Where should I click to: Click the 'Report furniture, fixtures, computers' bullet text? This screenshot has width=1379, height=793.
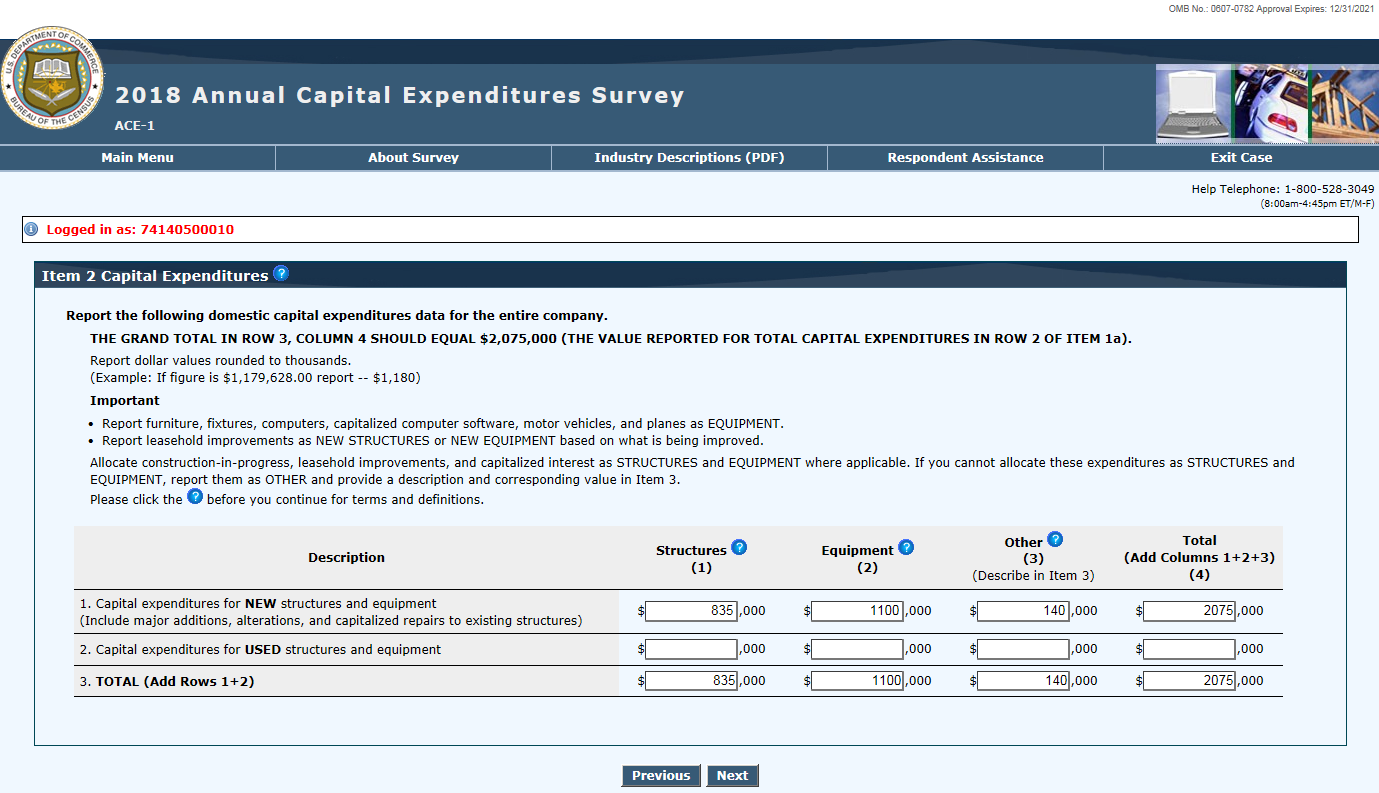tap(443, 423)
